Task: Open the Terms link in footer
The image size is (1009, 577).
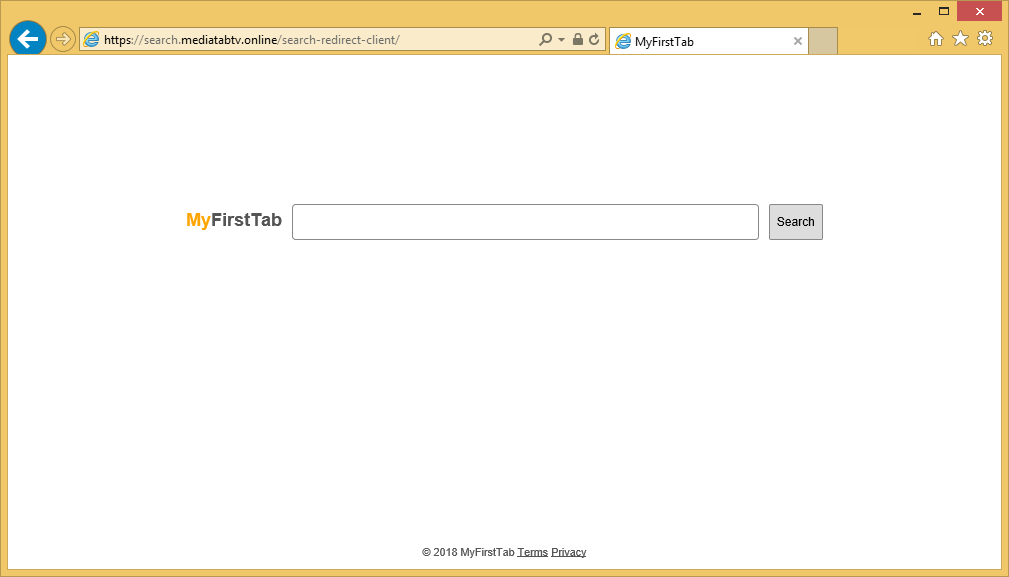Action: [532, 552]
